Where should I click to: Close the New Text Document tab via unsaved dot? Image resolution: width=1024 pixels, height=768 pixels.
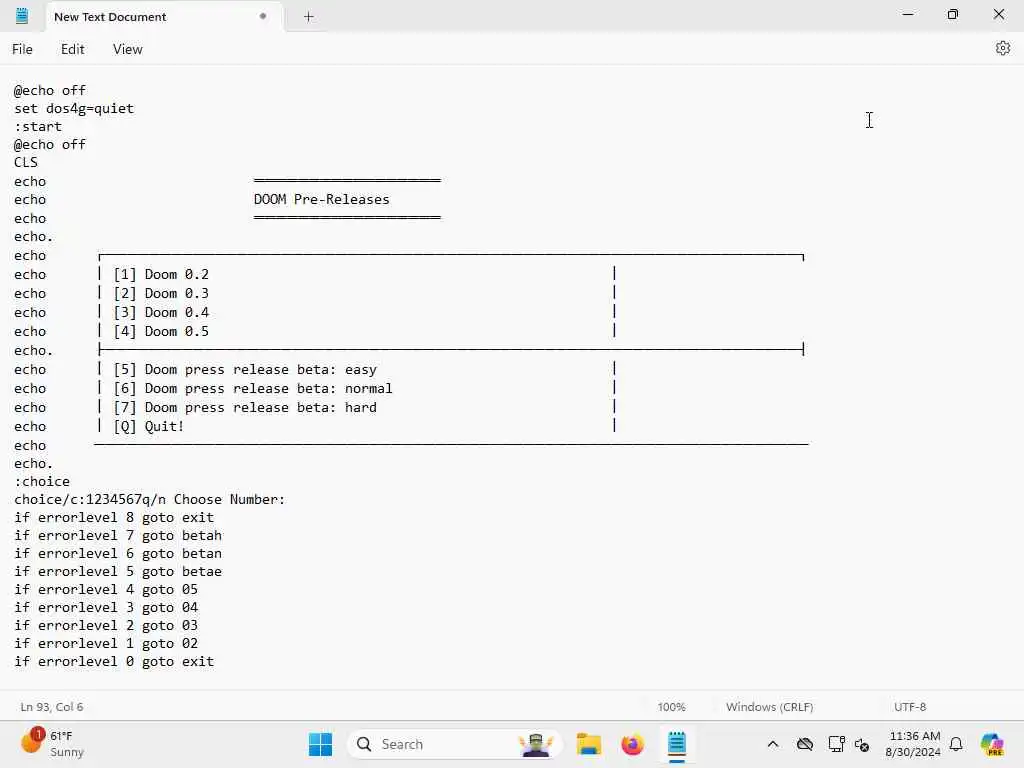(x=263, y=16)
